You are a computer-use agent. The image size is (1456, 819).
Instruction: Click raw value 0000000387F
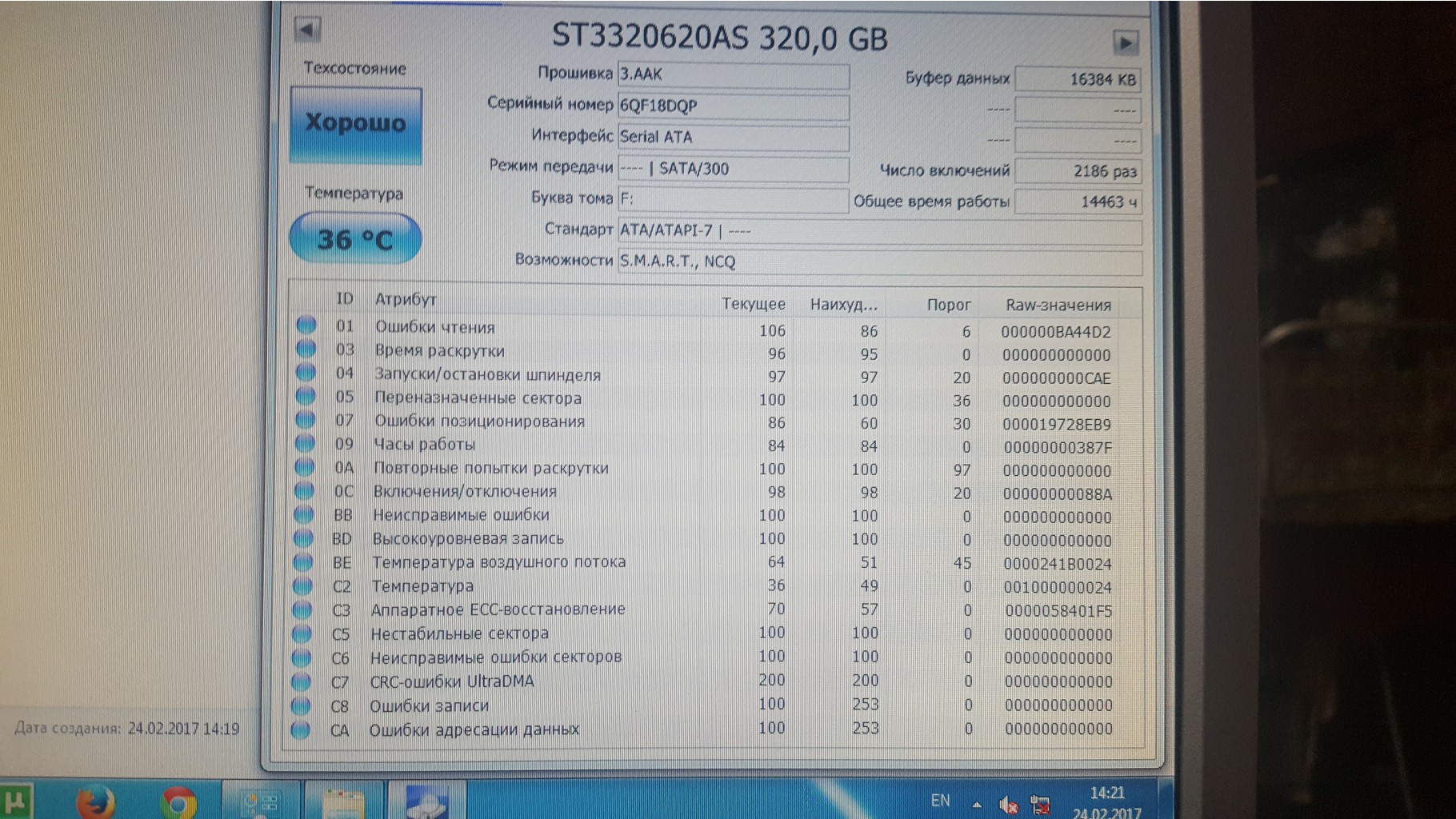coord(1058,448)
